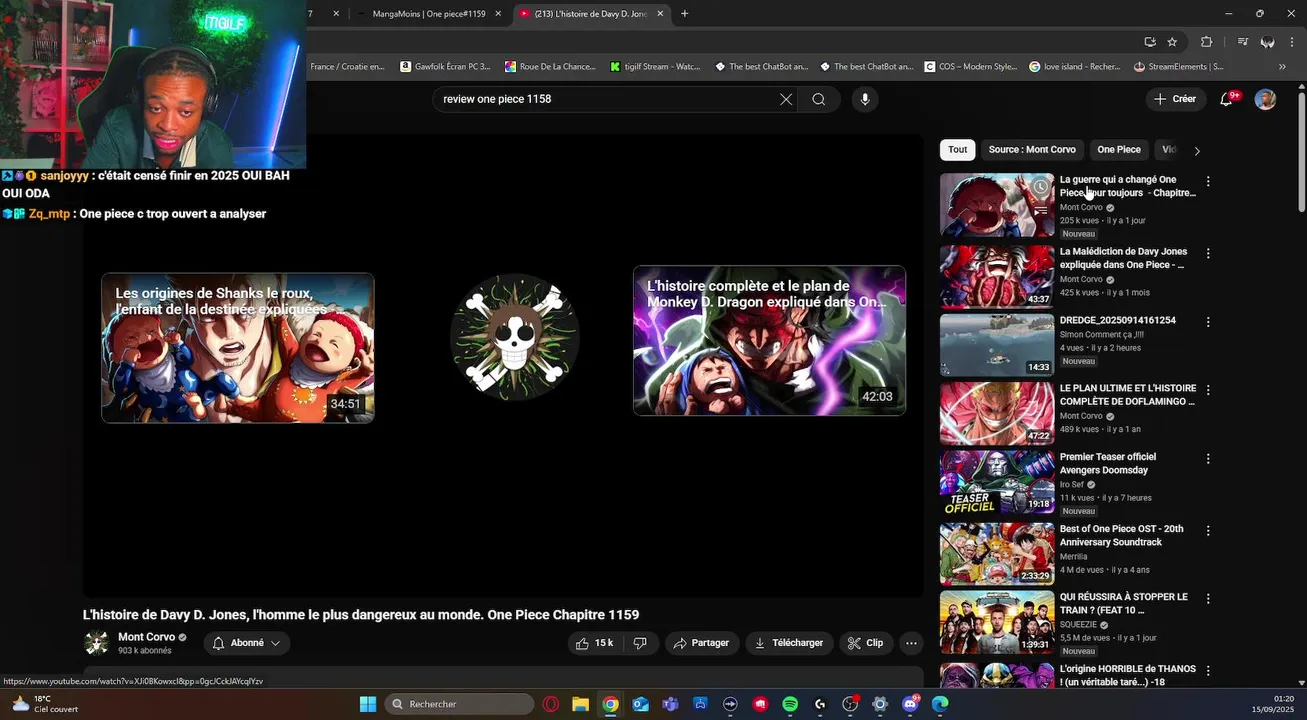
Task: Open thumbnail of 'Premier Teaser officiel Avengers Doomsday'
Action: 997,482
